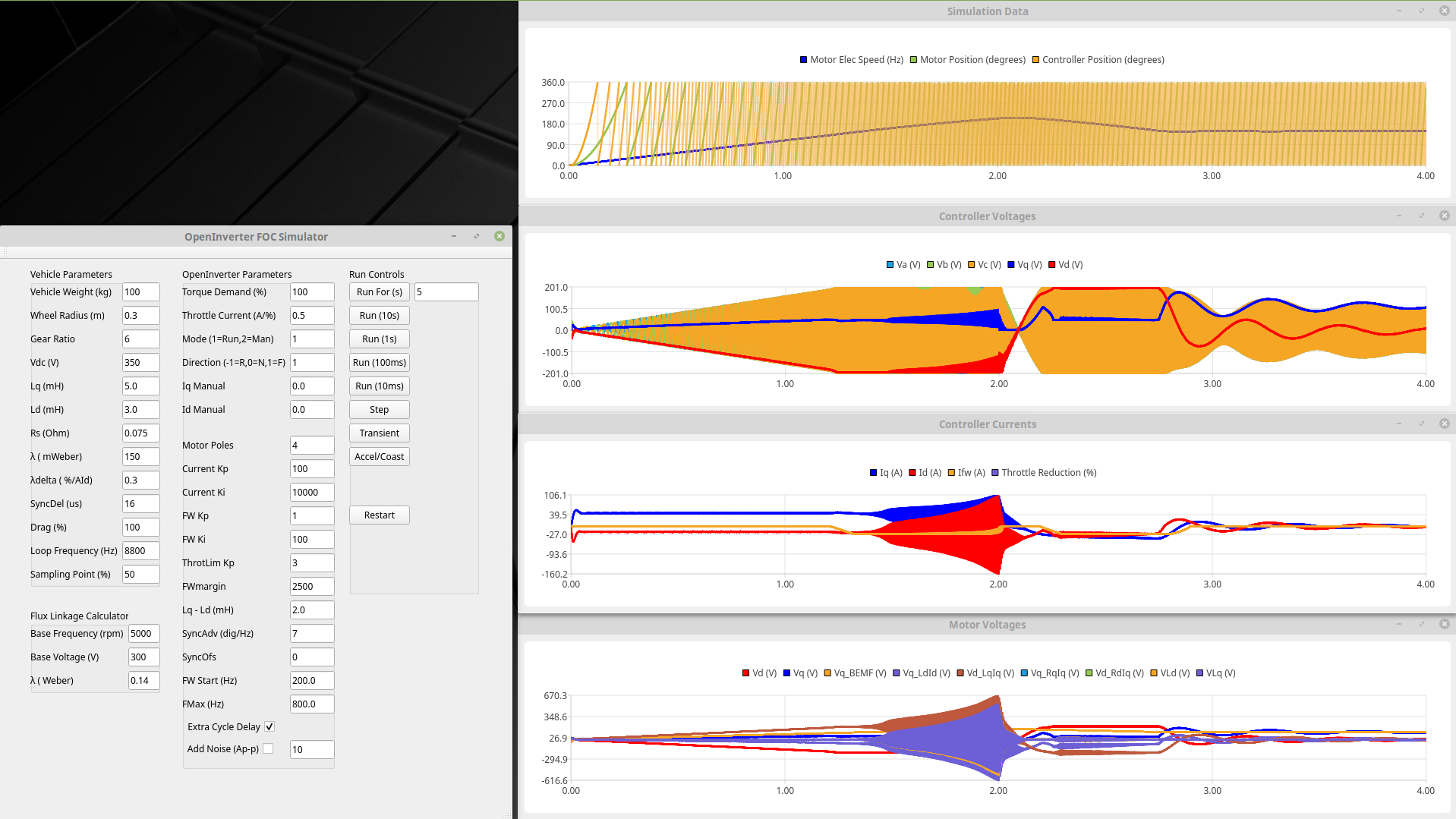Screen dimensions: 1456x819
Task: Minimize the OpenInverter FOC Simulator window
Action: point(454,236)
